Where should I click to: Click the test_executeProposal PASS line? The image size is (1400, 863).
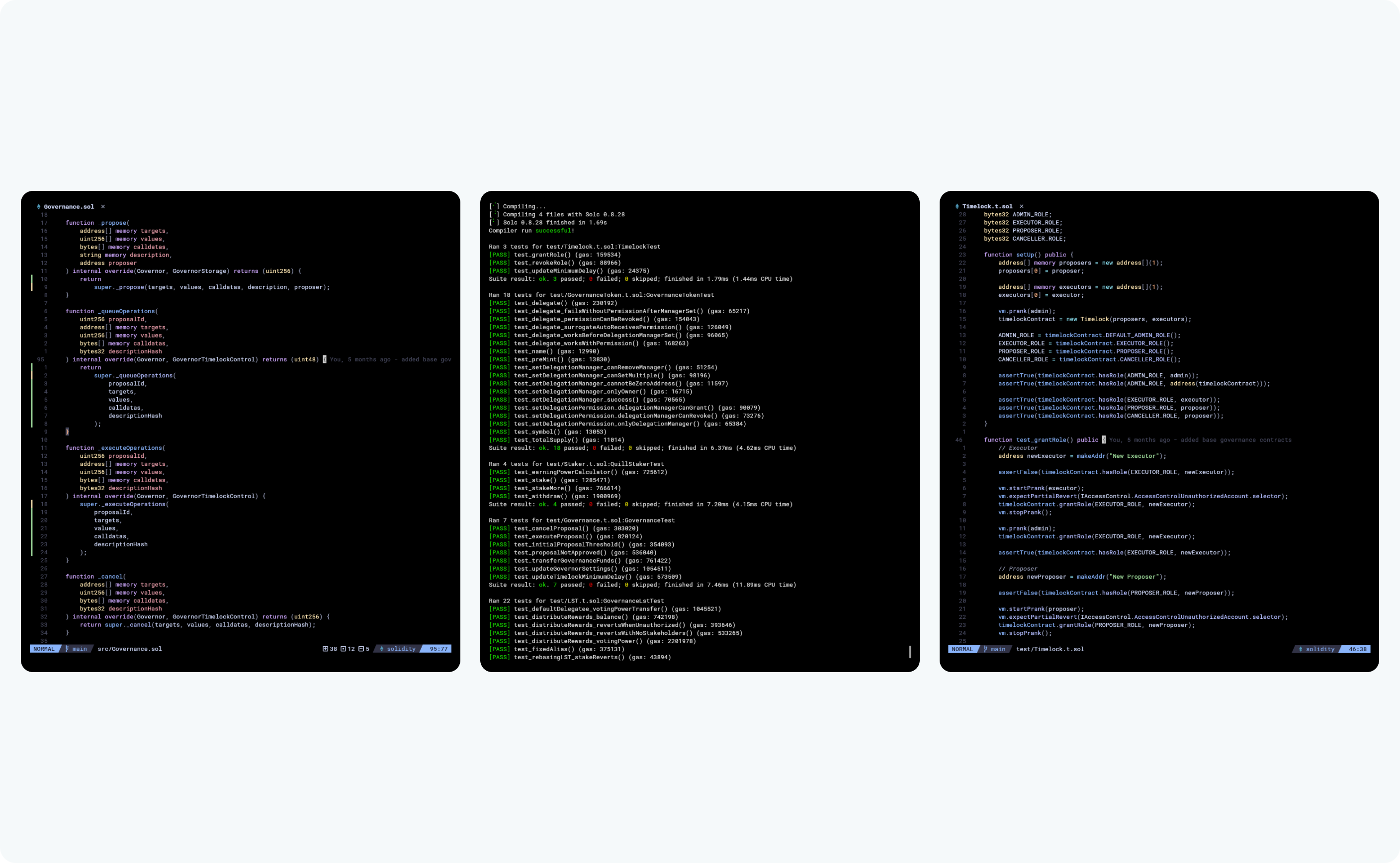[565, 536]
